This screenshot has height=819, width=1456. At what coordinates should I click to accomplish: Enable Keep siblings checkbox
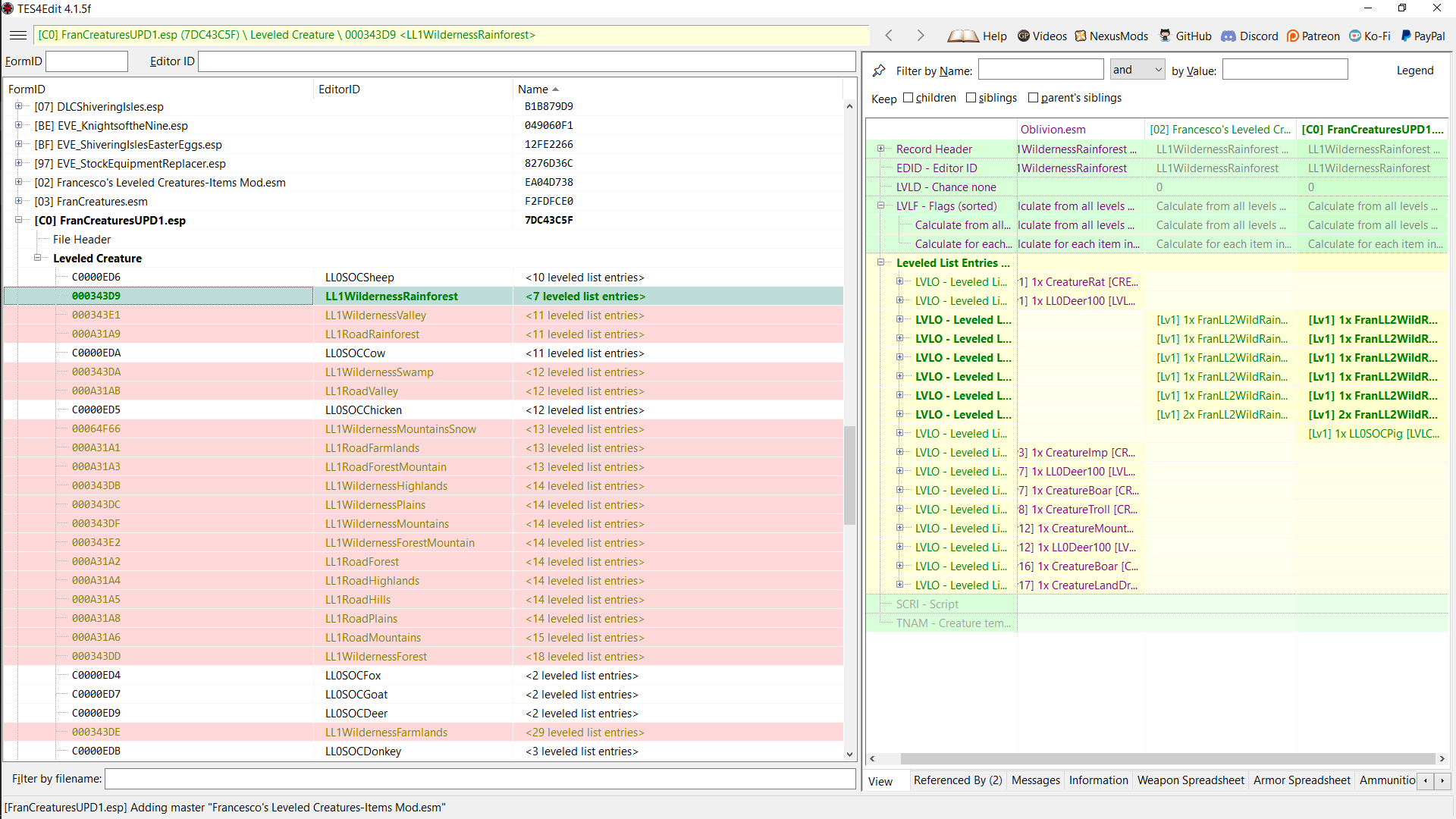pyautogui.click(x=971, y=98)
